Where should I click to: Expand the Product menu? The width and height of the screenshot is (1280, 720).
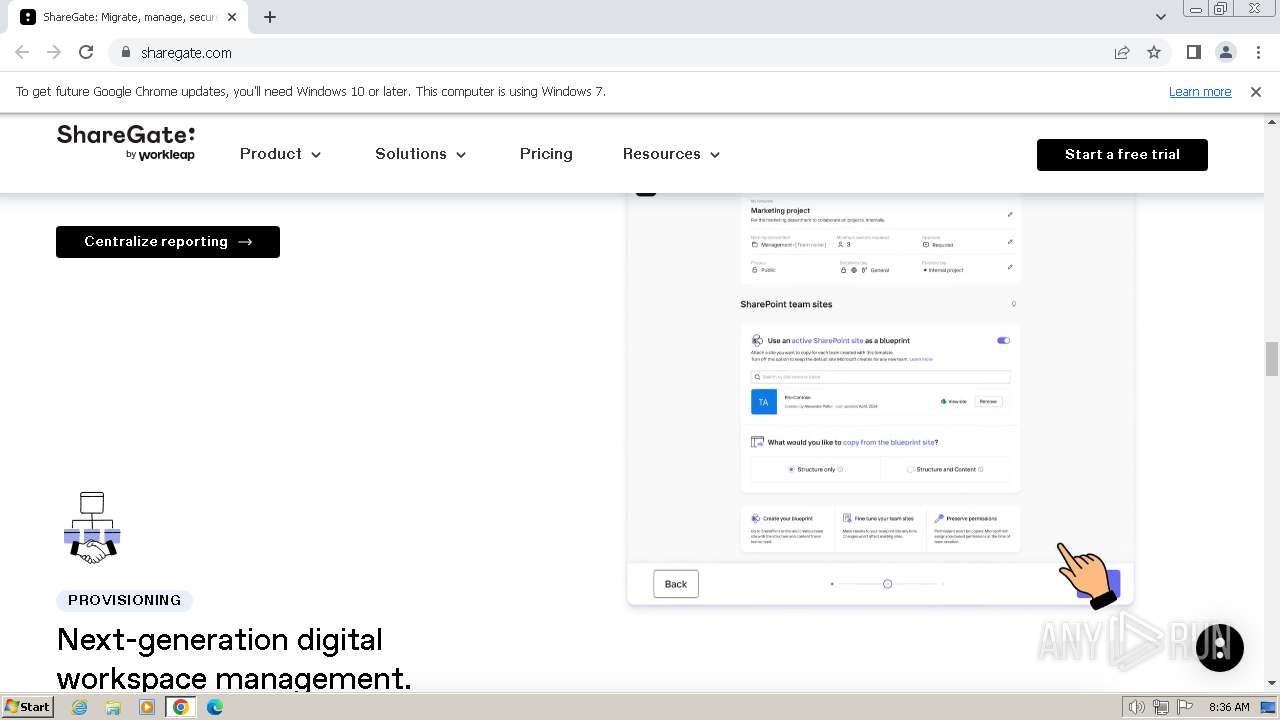280,154
